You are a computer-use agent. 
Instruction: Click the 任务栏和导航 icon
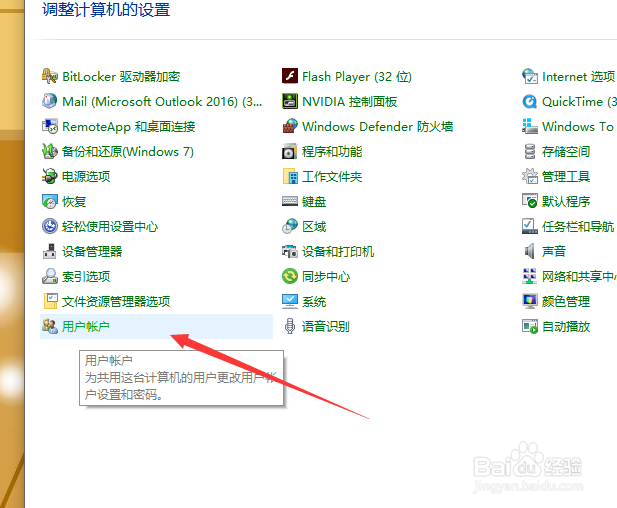click(530, 226)
